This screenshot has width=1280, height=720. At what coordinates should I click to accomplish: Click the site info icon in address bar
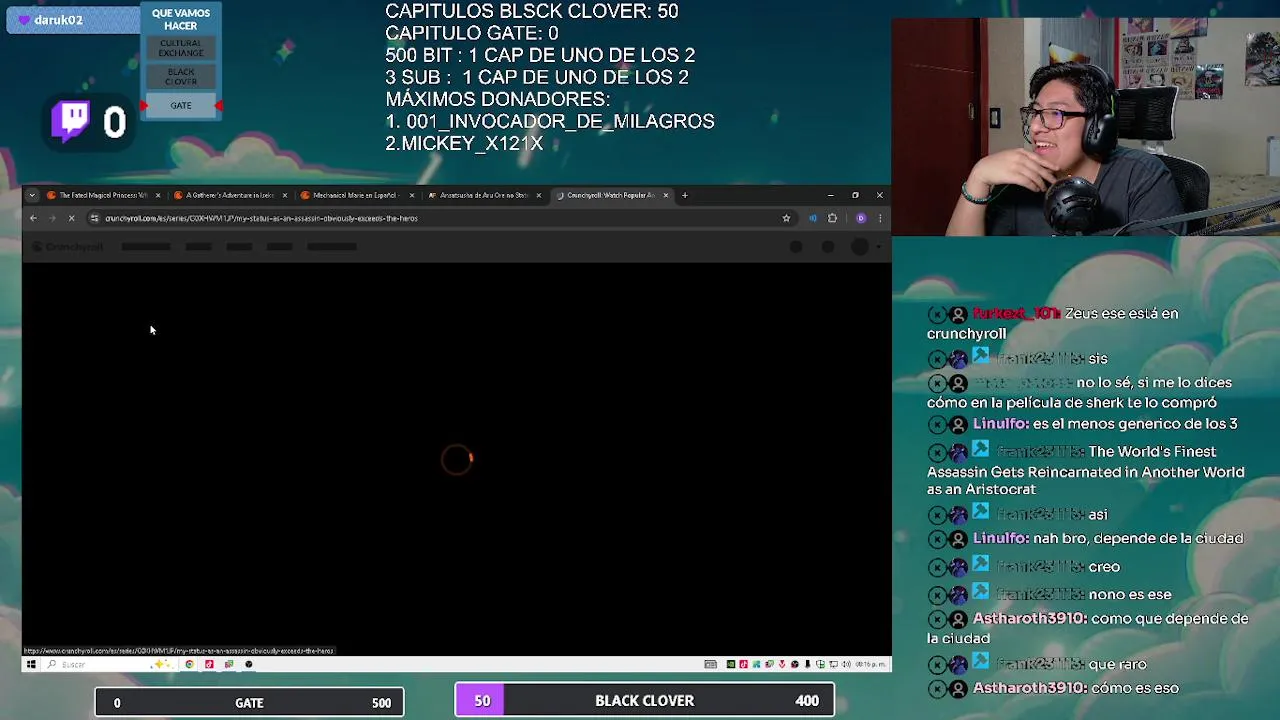click(94, 218)
